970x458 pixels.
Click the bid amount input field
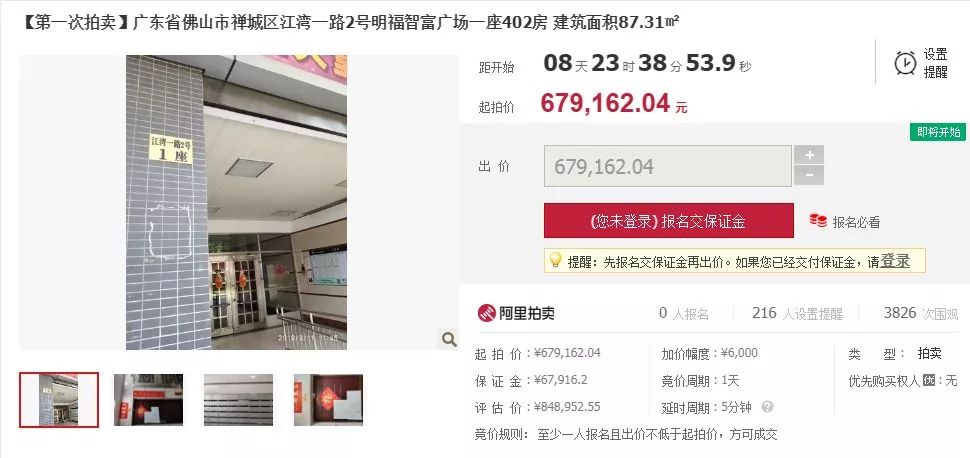(x=667, y=166)
